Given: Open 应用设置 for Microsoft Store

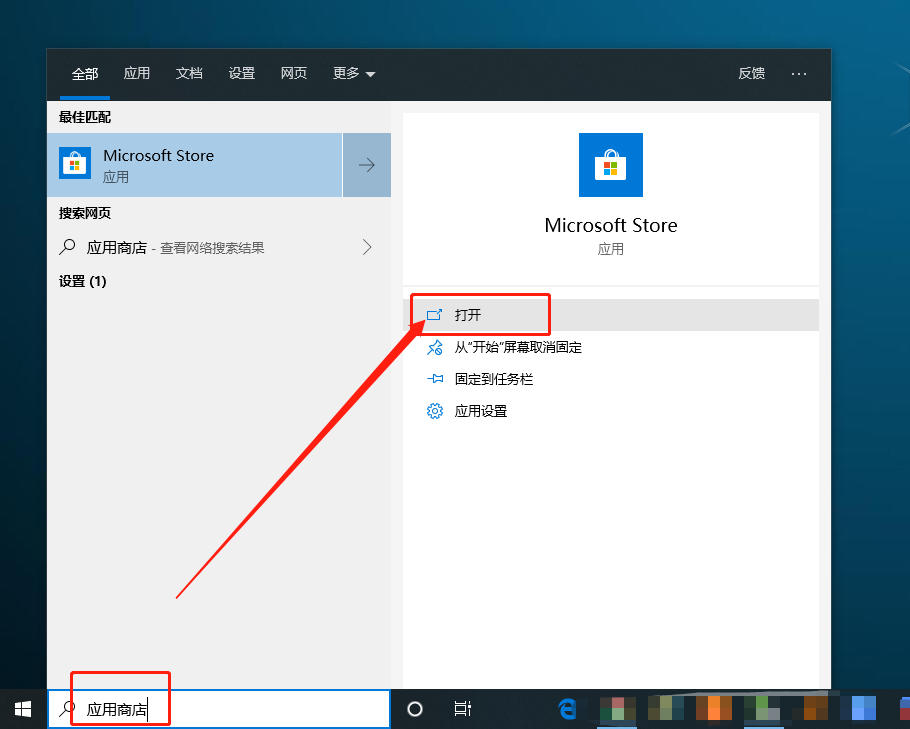Looking at the screenshot, I should (611, 411).
